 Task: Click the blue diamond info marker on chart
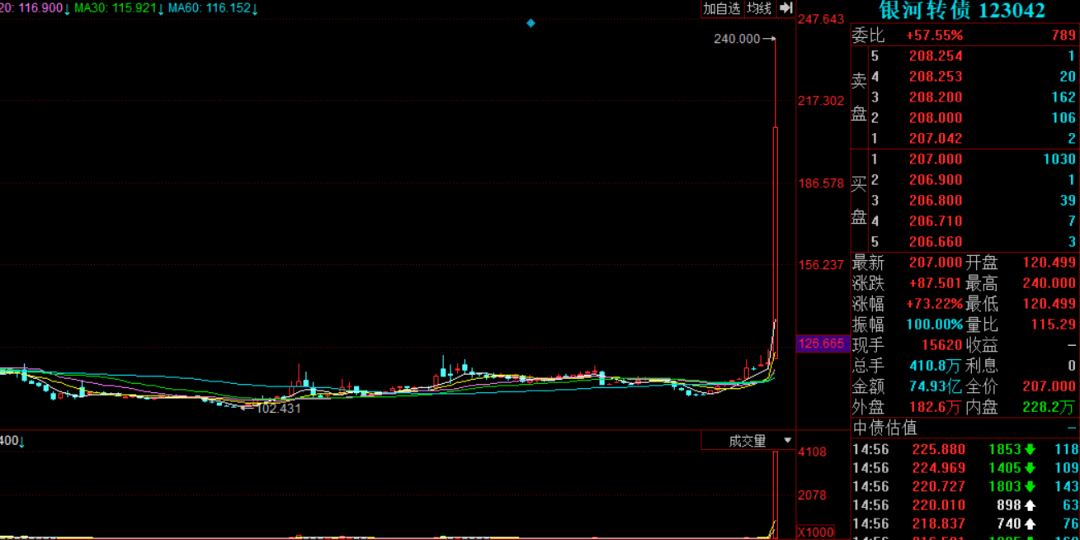click(531, 23)
